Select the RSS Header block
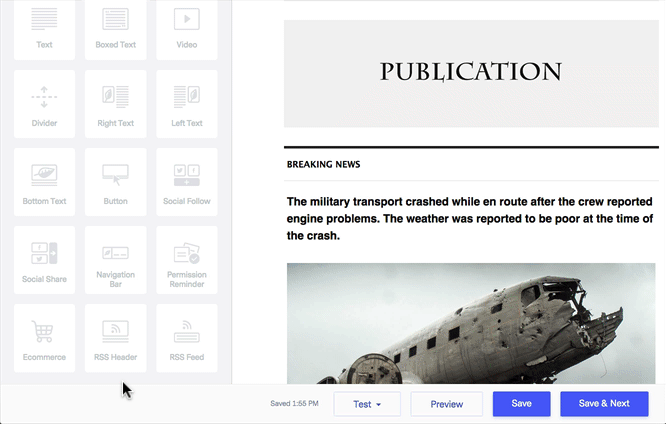666x424 pixels. tap(116, 338)
